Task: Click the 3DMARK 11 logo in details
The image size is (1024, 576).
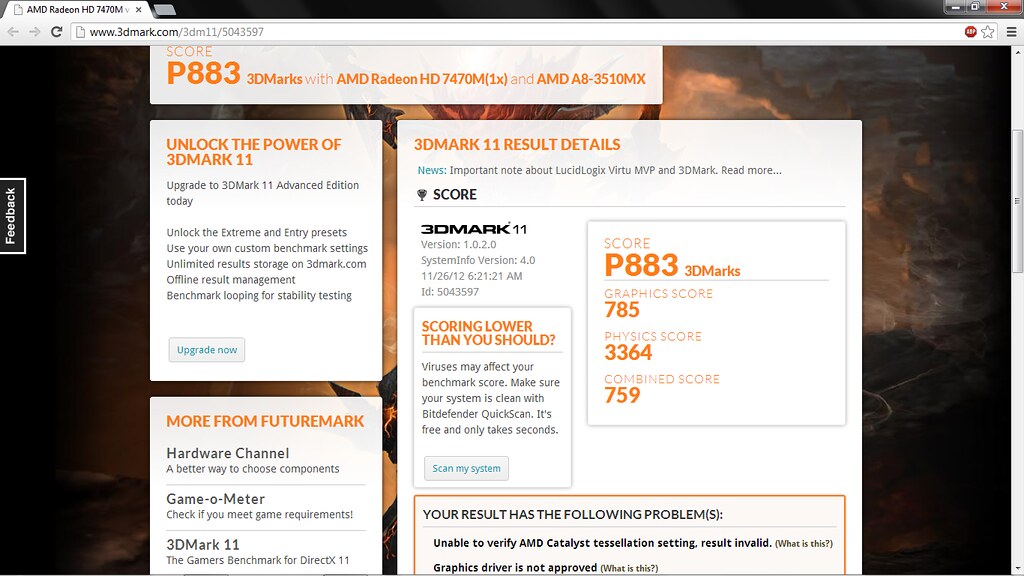Action: tap(473, 229)
